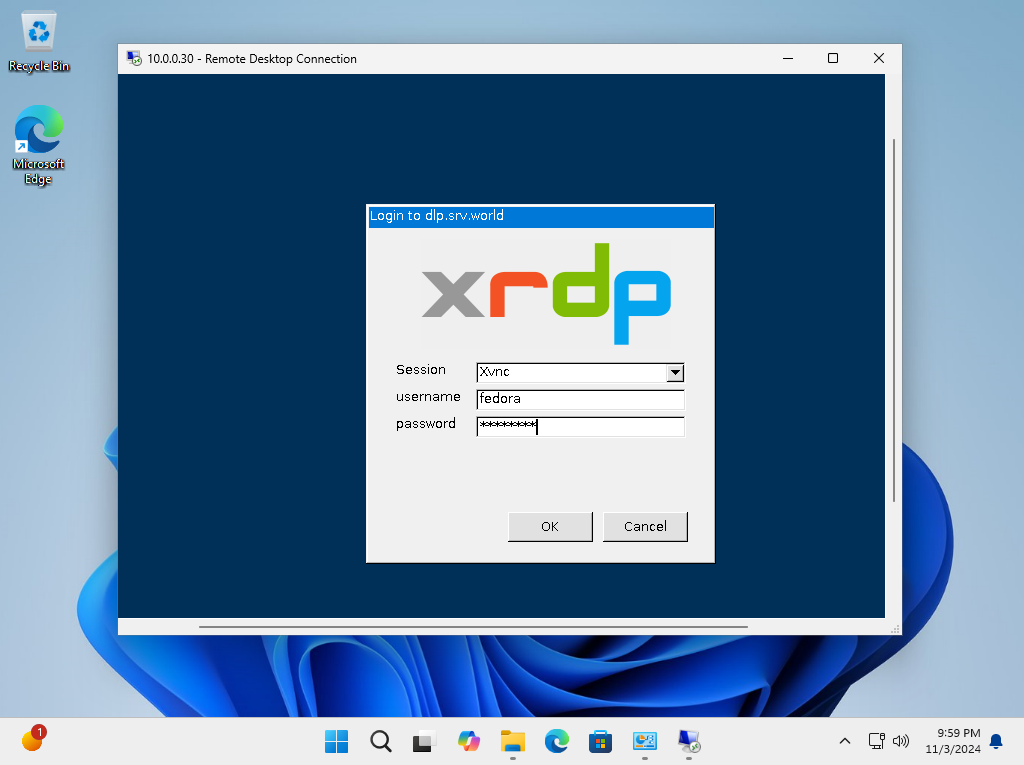The height and width of the screenshot is (765, 1024).
Task: Click the Session label
Action: pyautogui.click(x=421, y=370)
